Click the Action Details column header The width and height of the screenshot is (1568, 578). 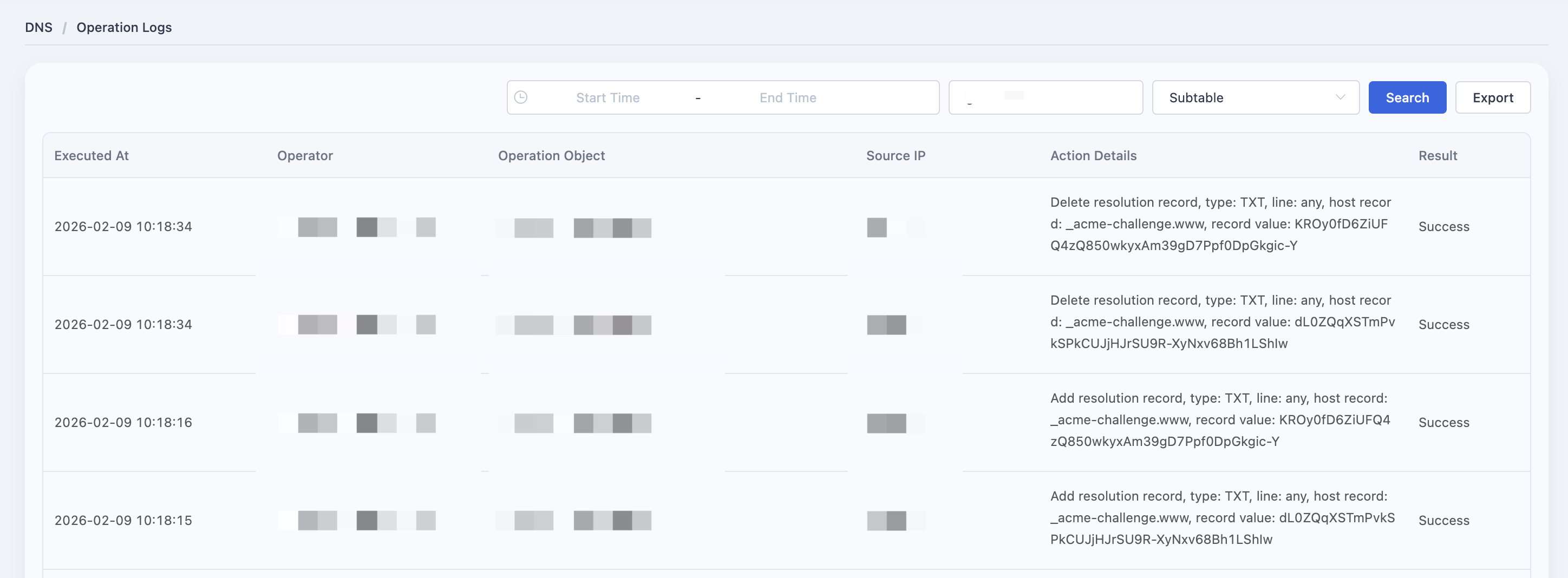(x=1093, y=156)
